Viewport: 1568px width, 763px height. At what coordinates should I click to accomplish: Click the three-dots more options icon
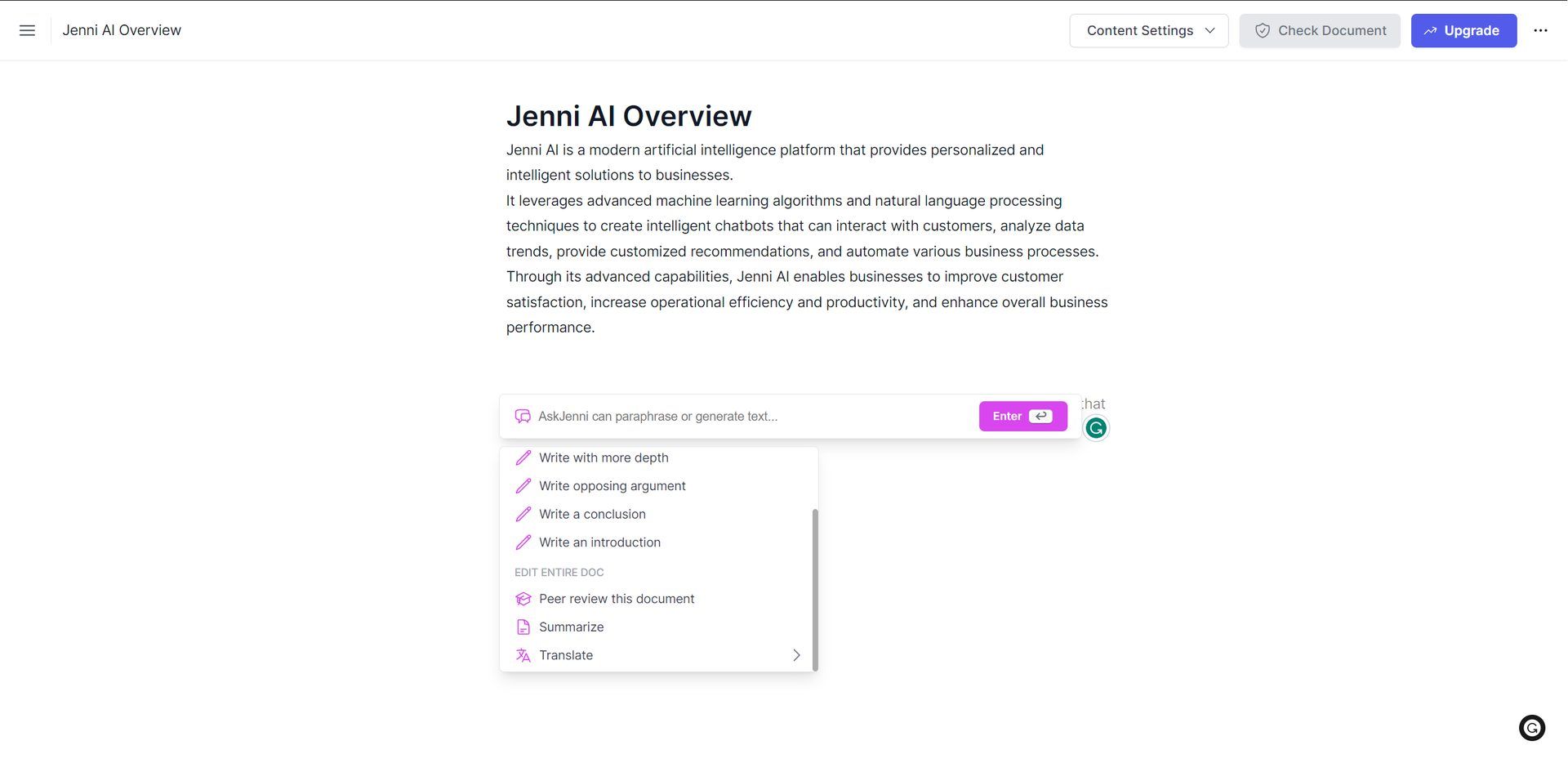pyautogui.click(x=1540, y=30)
